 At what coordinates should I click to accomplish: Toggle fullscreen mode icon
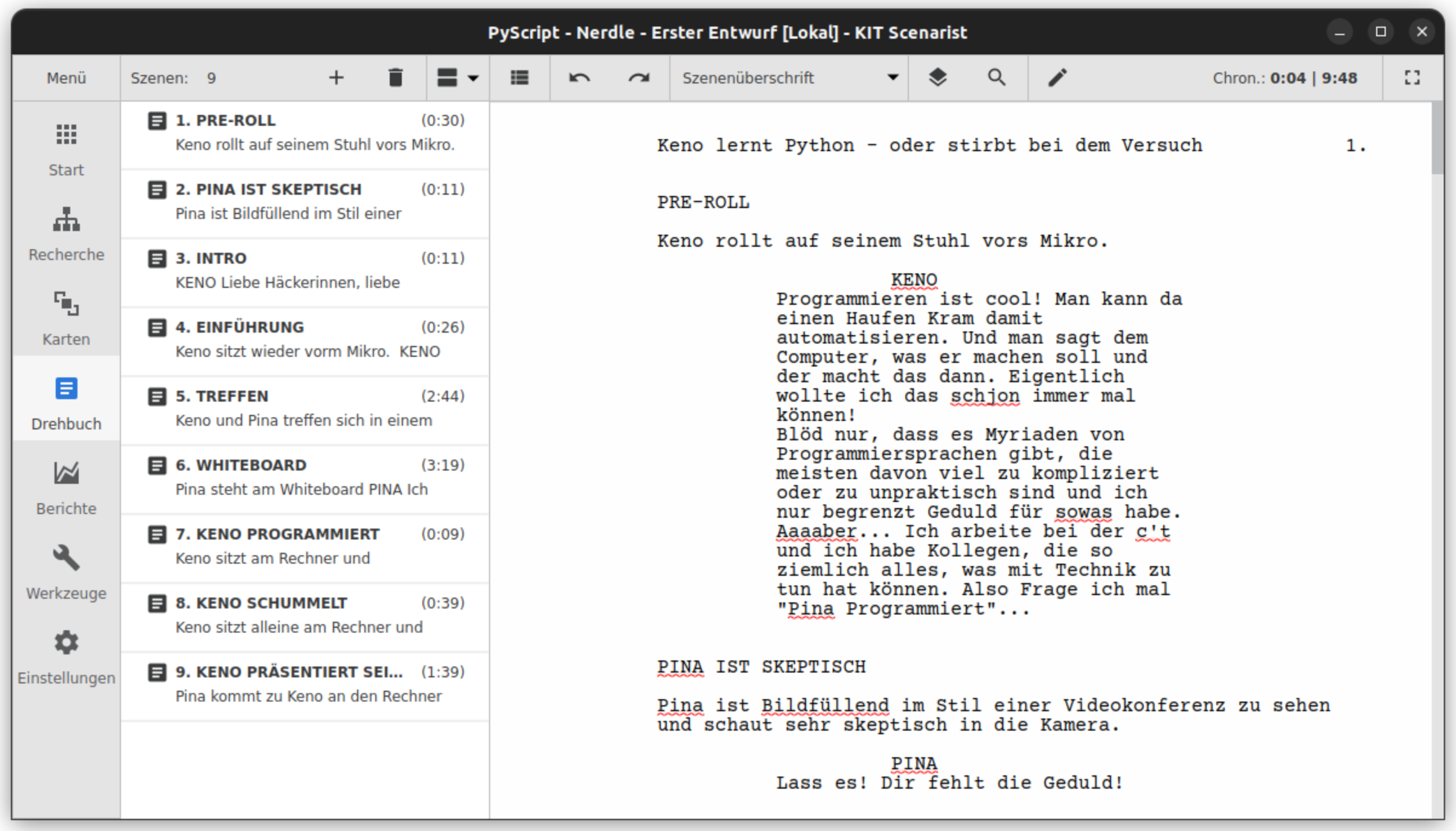[x=1412, y=78]
